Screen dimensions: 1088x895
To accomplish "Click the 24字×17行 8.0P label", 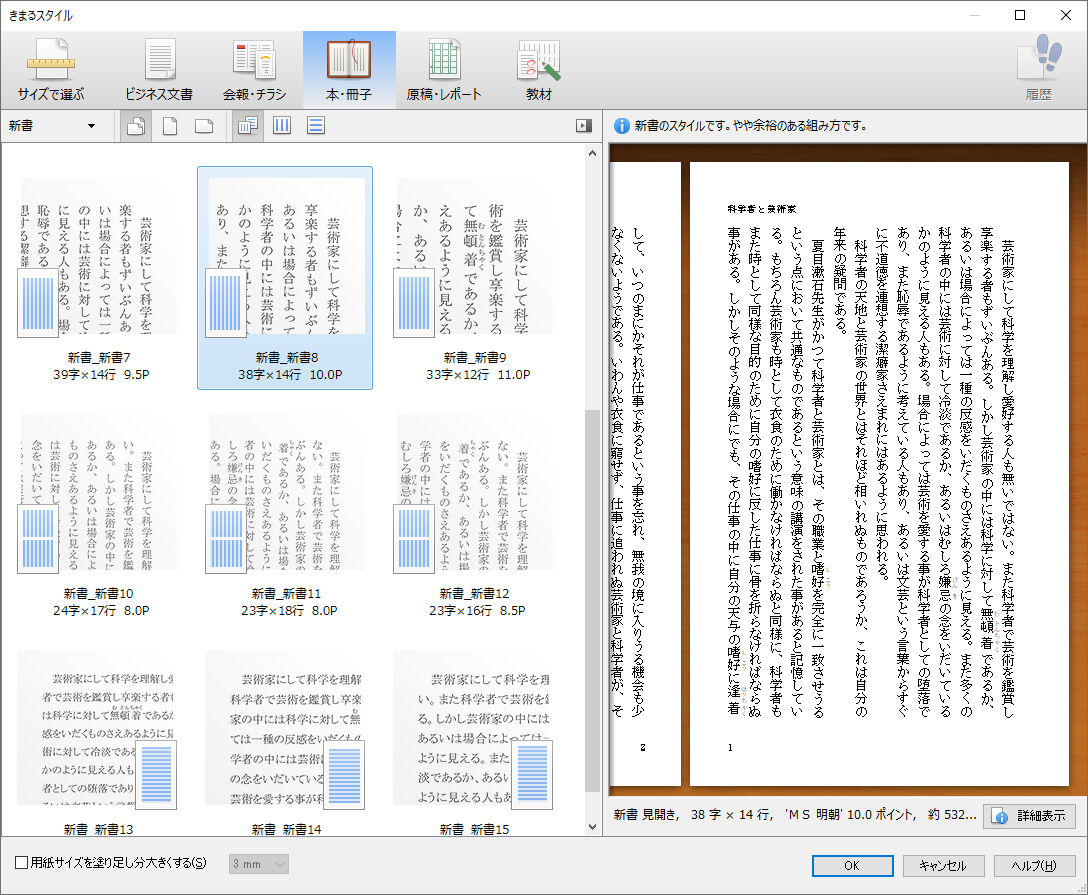I will click(101, 611).
